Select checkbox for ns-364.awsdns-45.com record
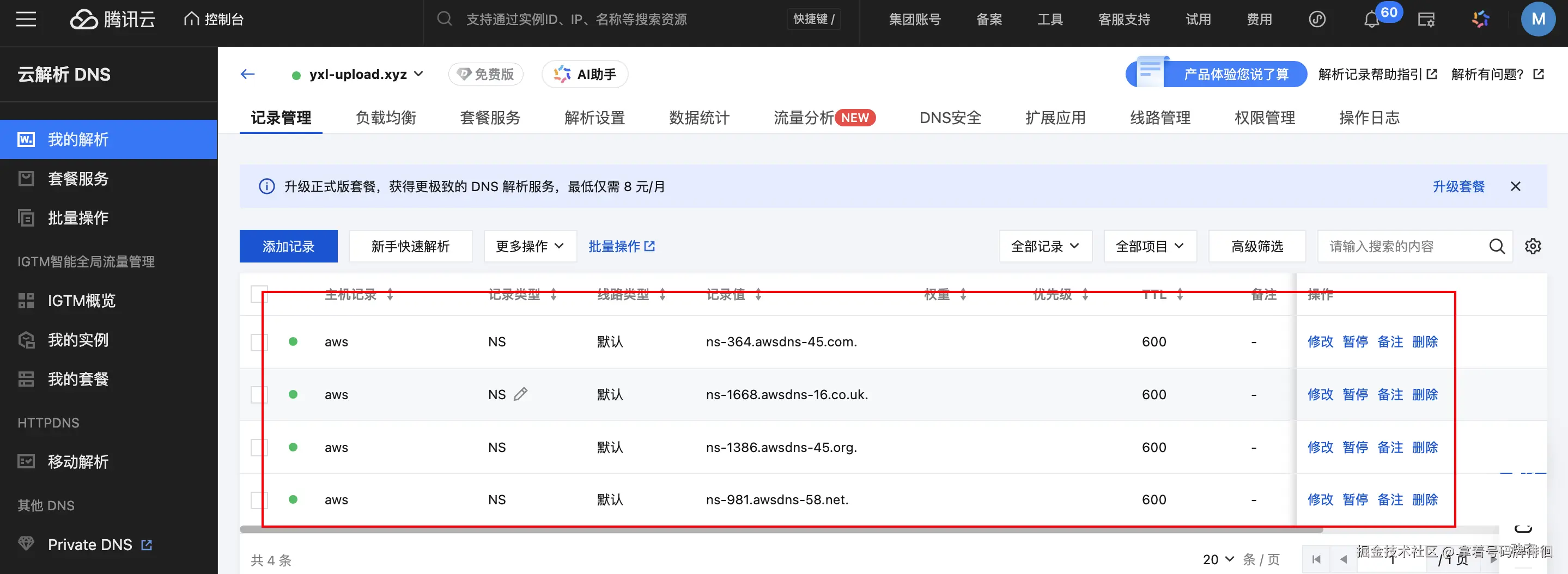The width and height of the screenshot is (1568, 574). click(x=259, y=342)
